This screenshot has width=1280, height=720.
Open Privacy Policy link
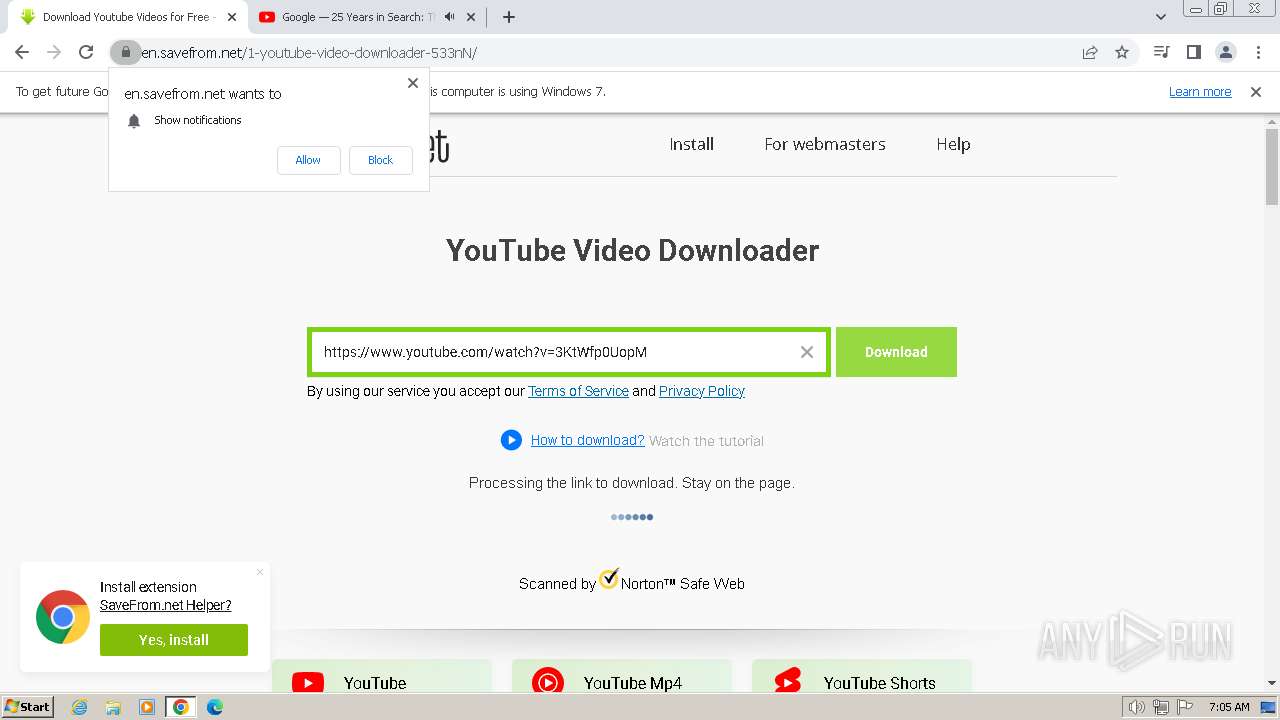tap(702, 391)
